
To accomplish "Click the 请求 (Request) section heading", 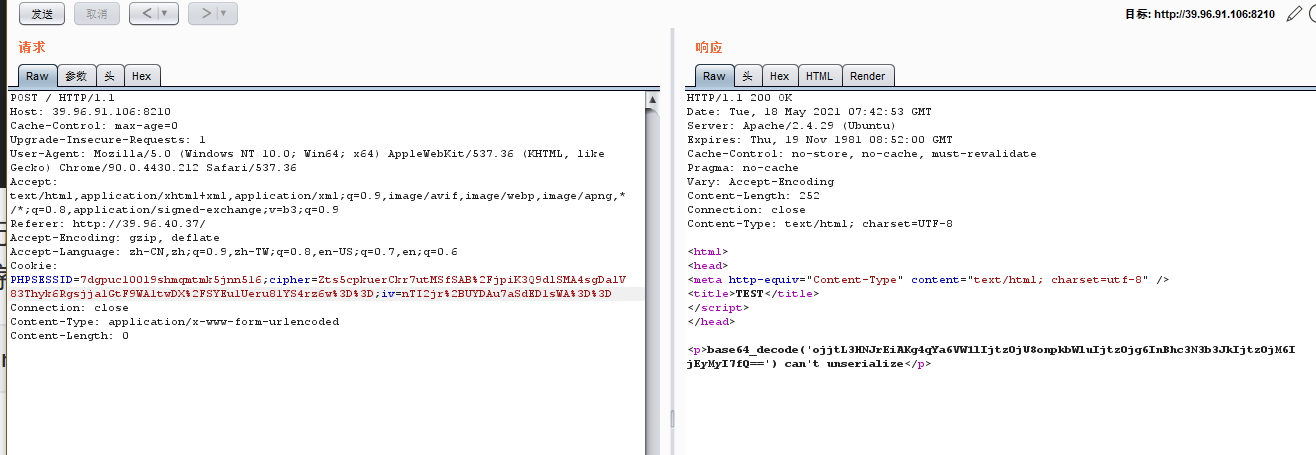I will (x=32, y=48).
